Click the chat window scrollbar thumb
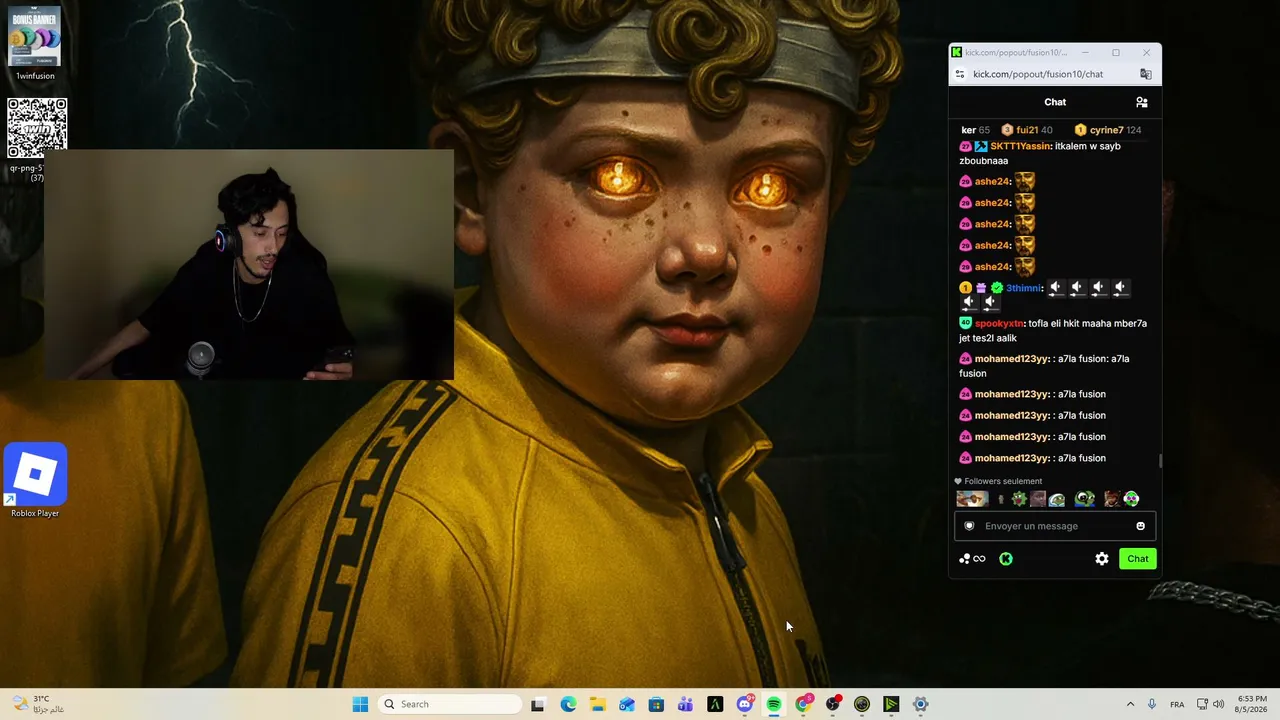 click(1160, 460)
